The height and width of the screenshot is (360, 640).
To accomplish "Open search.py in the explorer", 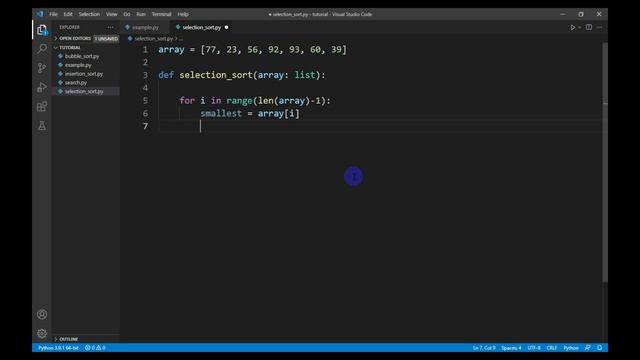I will pos(76,82).
